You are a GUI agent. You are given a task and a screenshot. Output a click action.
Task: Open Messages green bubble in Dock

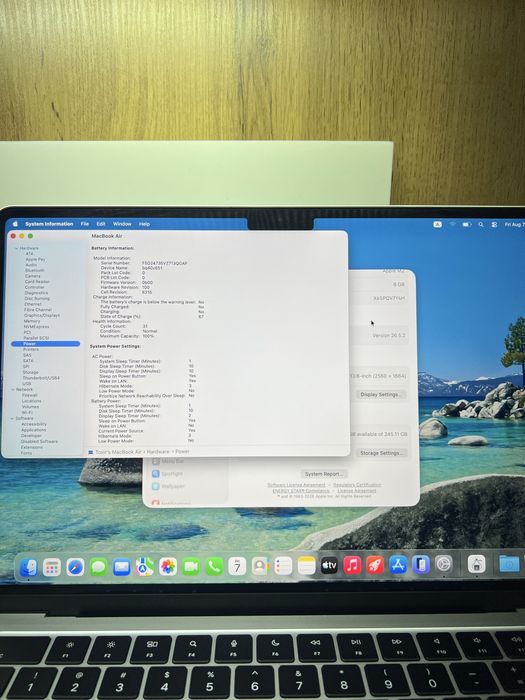point(98,567)
